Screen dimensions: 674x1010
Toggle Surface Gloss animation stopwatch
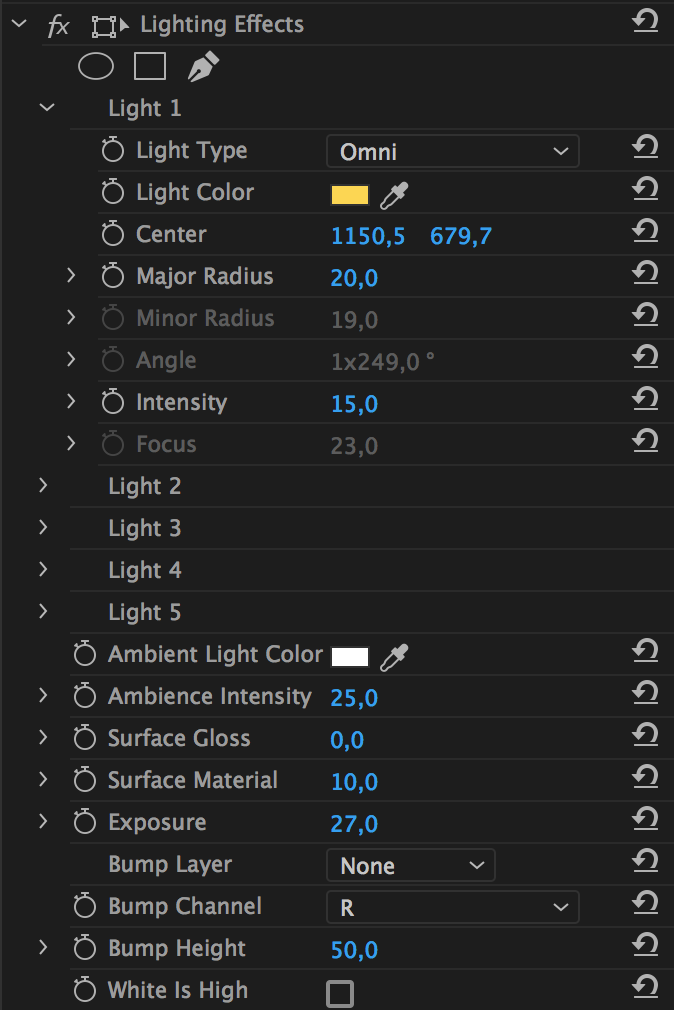coord(84,738)
